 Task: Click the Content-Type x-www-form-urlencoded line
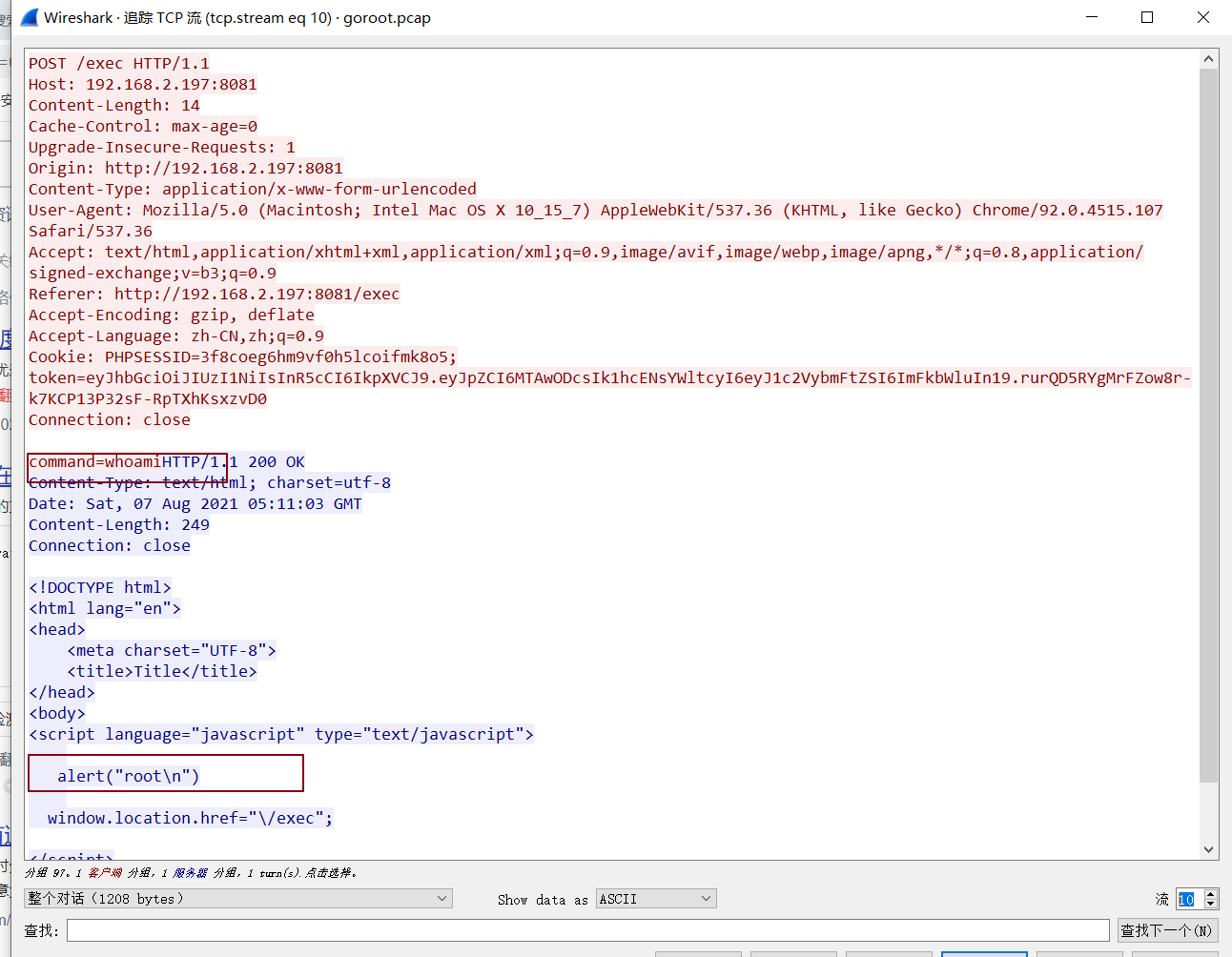tap(253, 190)
